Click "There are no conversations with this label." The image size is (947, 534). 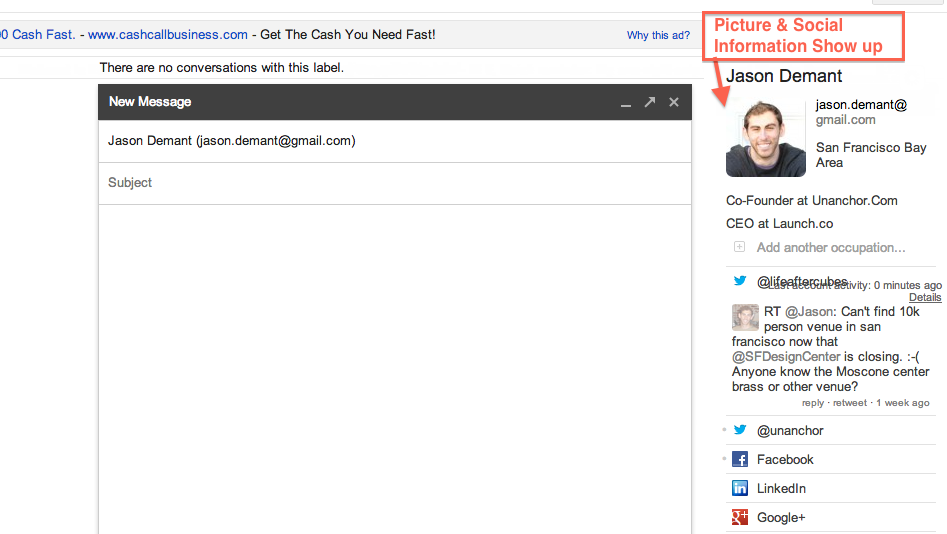[222, 68]
